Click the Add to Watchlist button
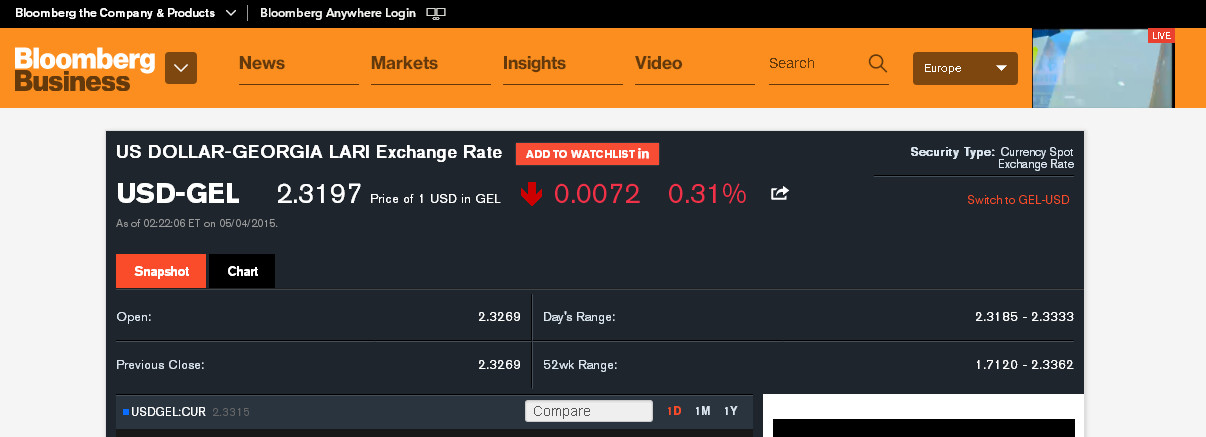1206x437 pixels. tap(587, 154)
